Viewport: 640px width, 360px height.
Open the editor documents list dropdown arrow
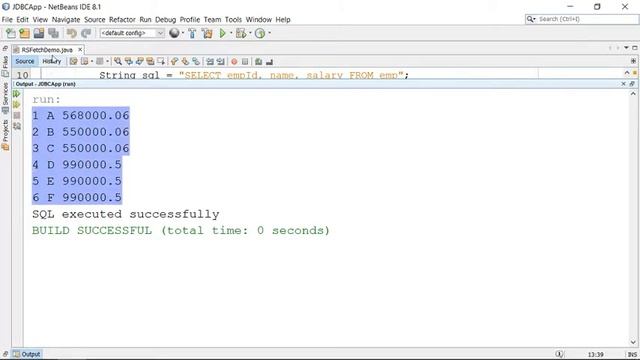626,48
